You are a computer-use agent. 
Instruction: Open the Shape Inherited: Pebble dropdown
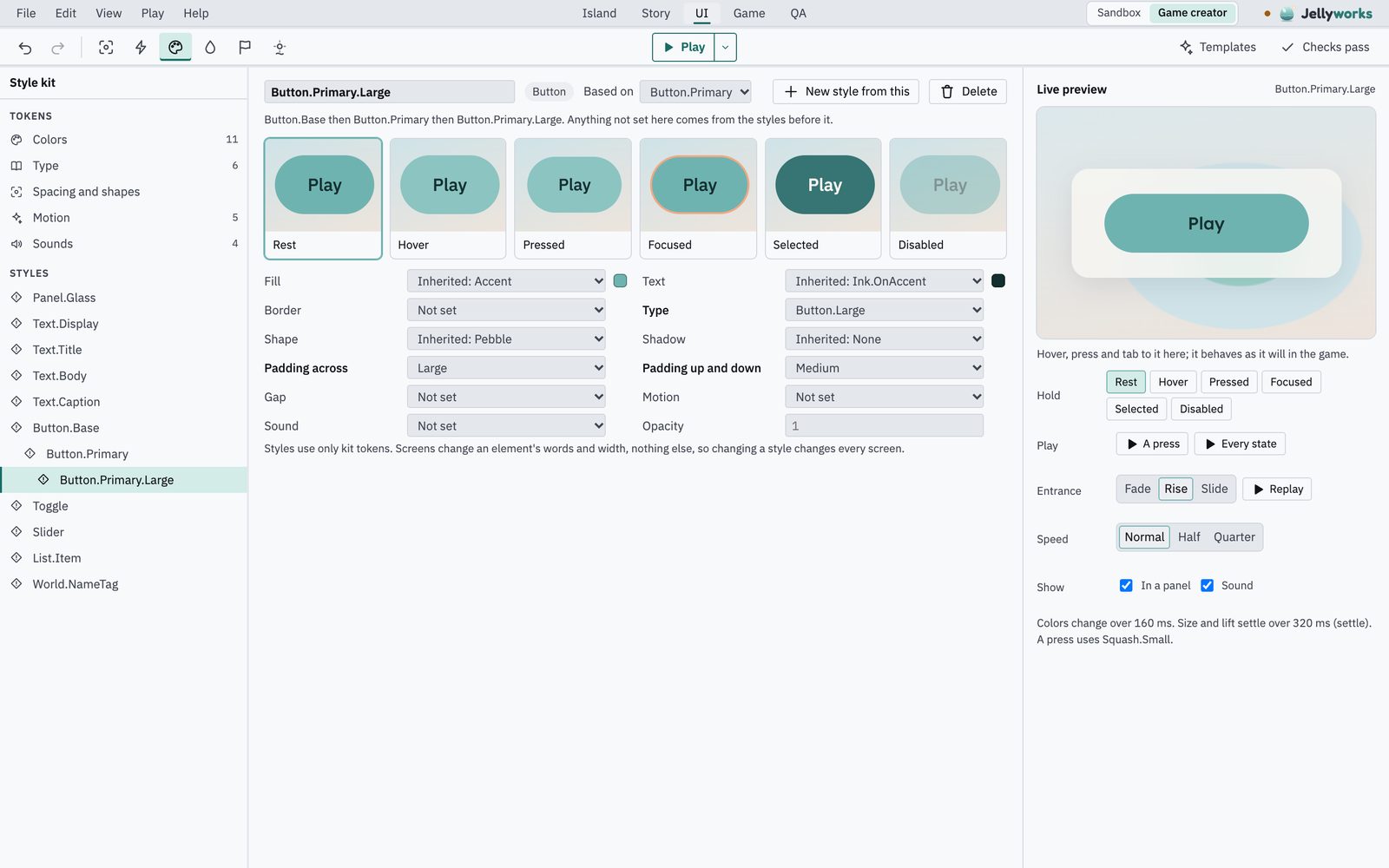(506, 339)
